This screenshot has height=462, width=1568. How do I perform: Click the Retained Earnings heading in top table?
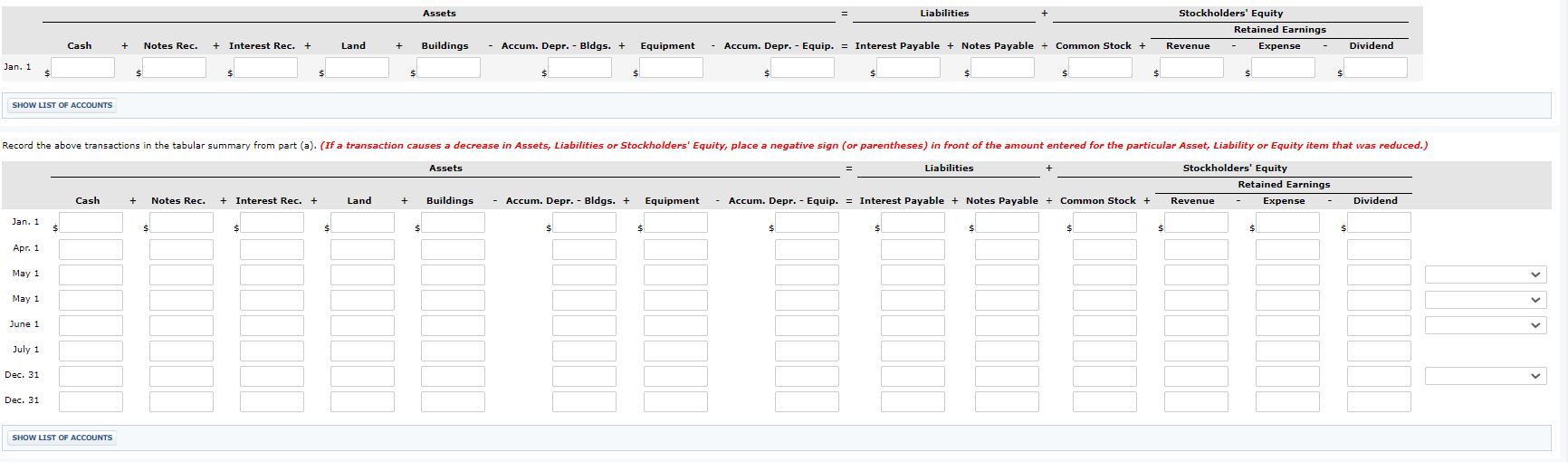coord(1280,30)
